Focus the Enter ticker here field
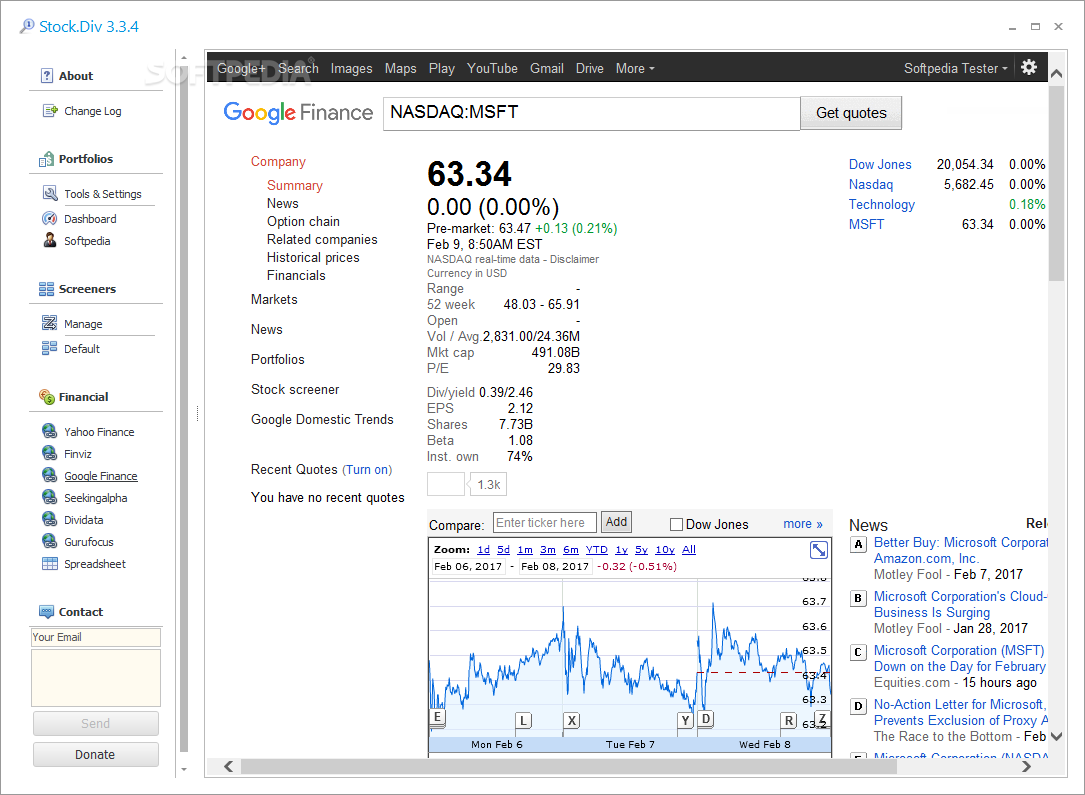The height and width of the screenshot is (795, 1085). point(545,522)
